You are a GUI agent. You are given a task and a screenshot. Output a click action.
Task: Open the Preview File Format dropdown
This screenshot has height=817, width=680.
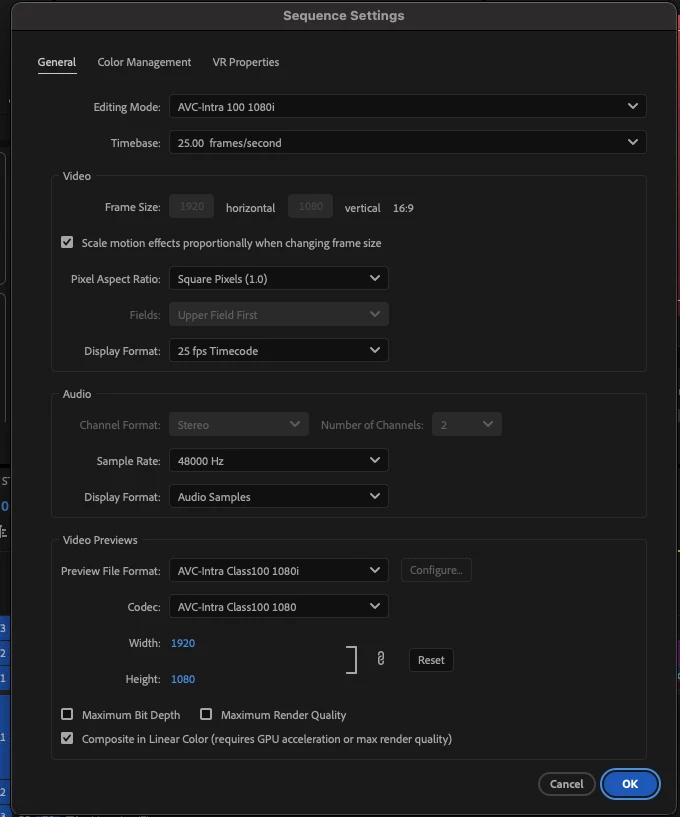click(x=279, y=570)
